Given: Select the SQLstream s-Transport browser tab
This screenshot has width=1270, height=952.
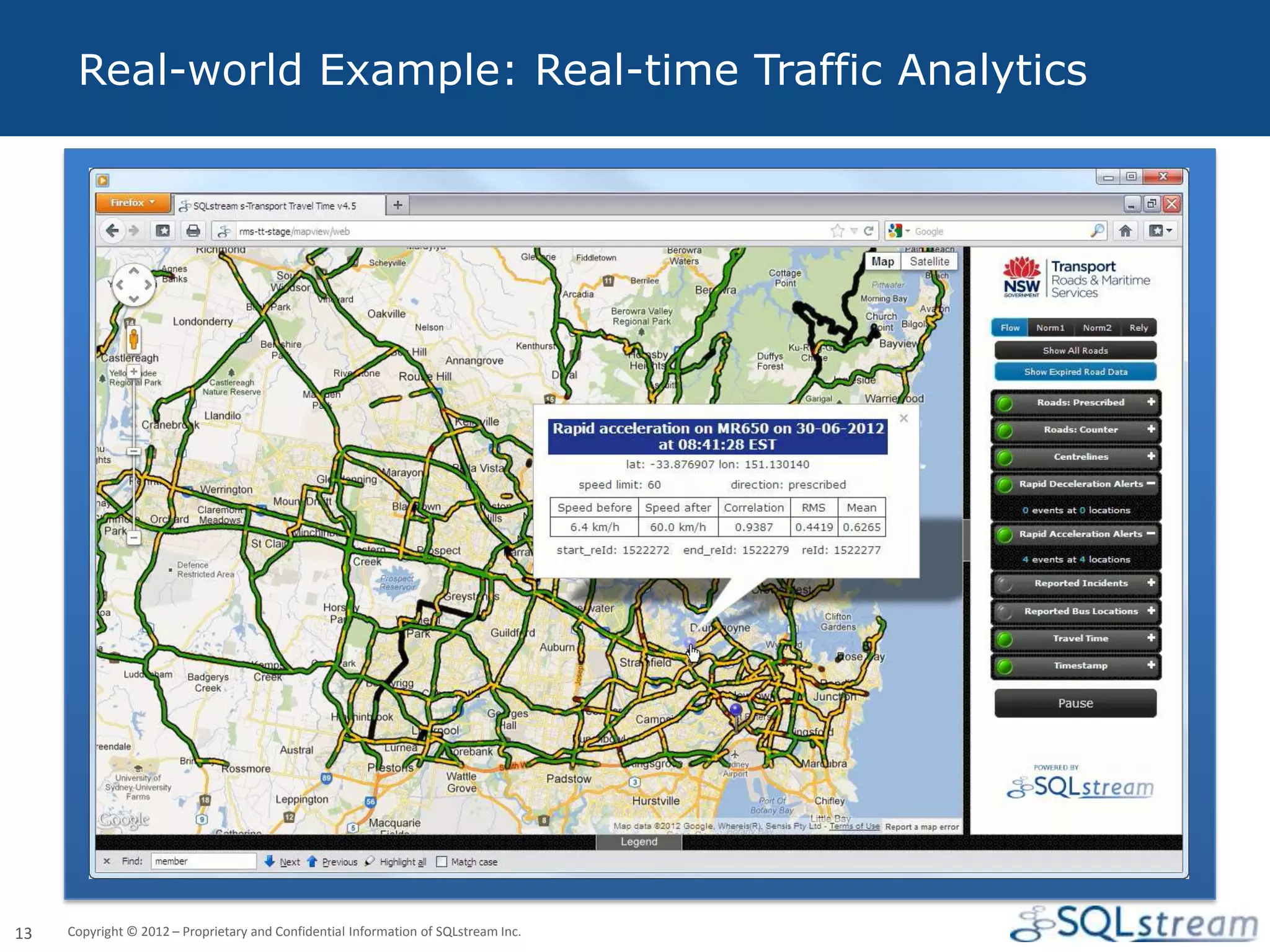Looking at the screenshot, I should 278,205.
